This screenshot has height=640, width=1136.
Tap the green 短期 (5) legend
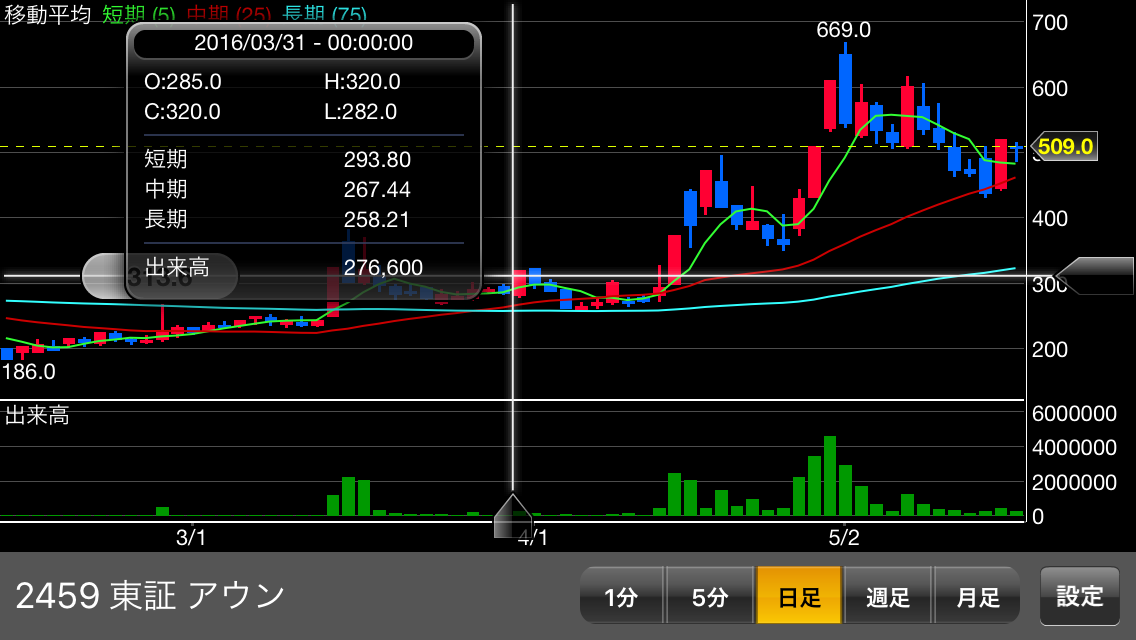[x=139, y=15]
